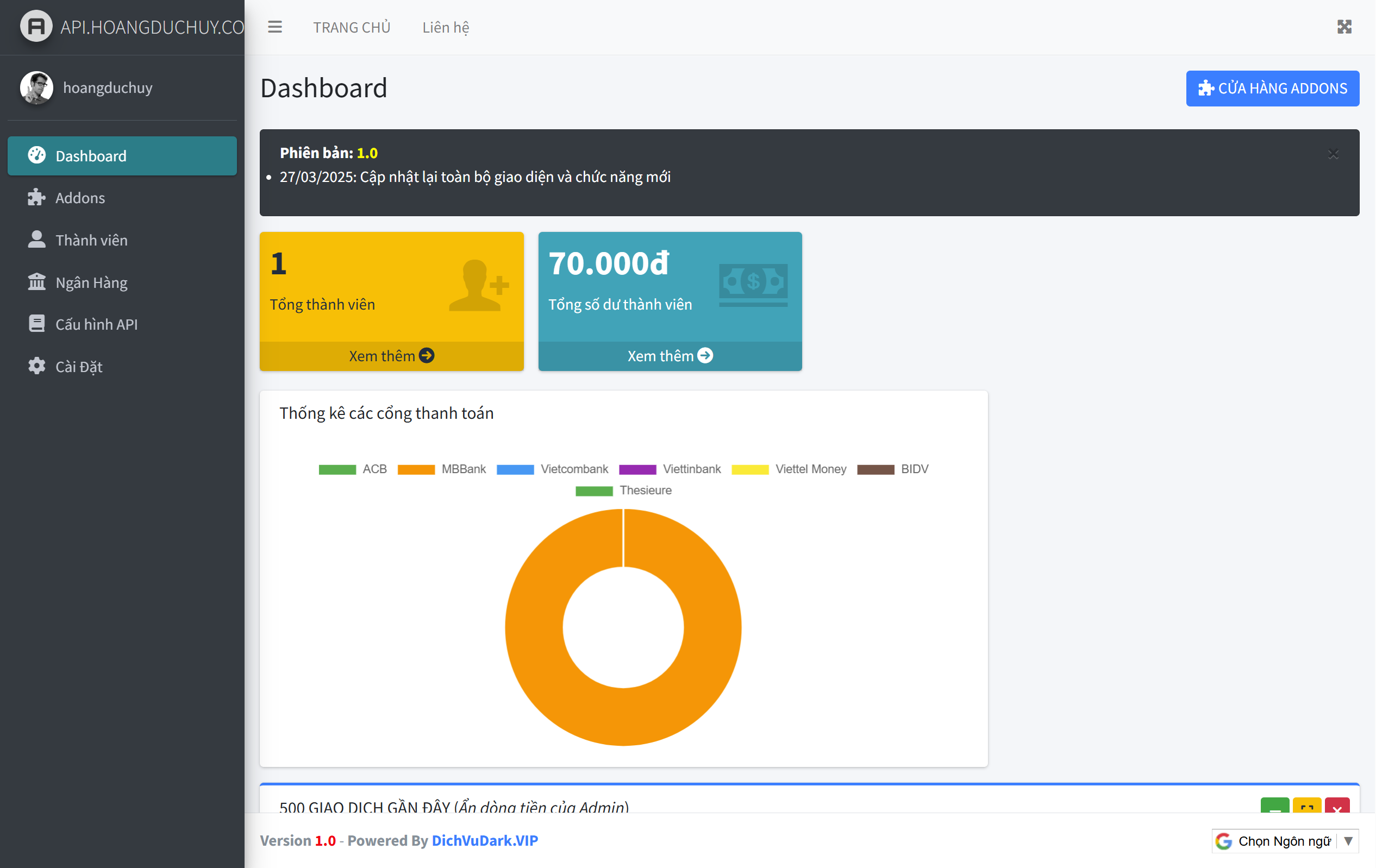Open Cài Đặt settings gear
This screenshot has width=1376, height=868.
point(78,366)
